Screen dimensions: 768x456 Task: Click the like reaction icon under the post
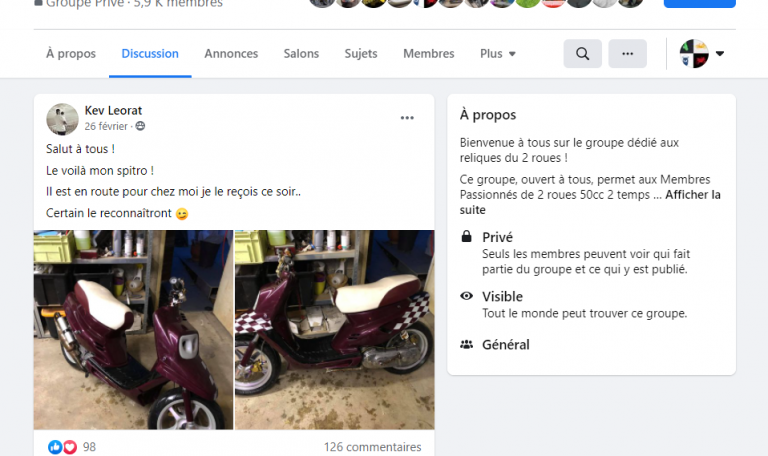coord(55,447)
